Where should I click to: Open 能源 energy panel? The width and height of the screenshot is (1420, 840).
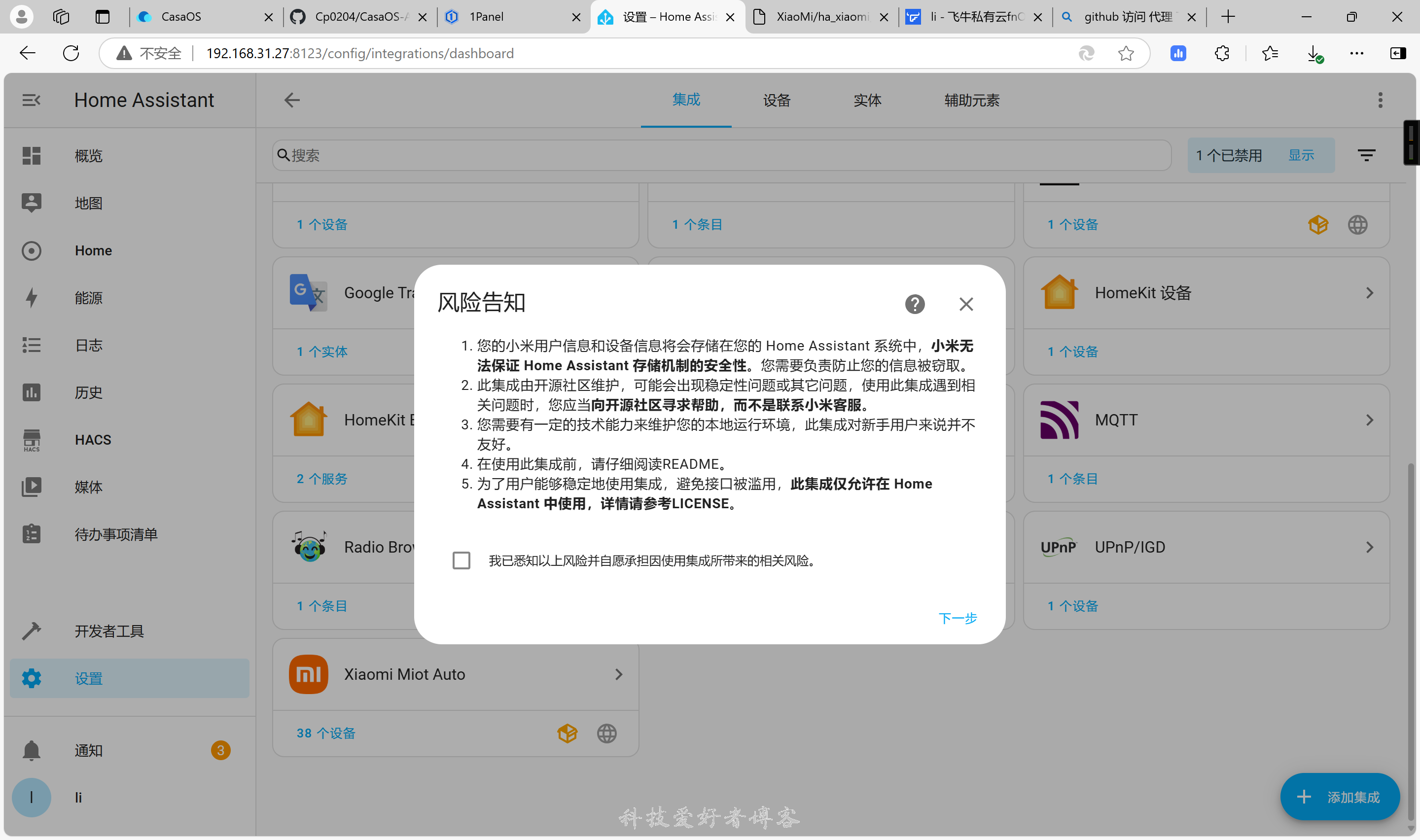pos(130,298)
